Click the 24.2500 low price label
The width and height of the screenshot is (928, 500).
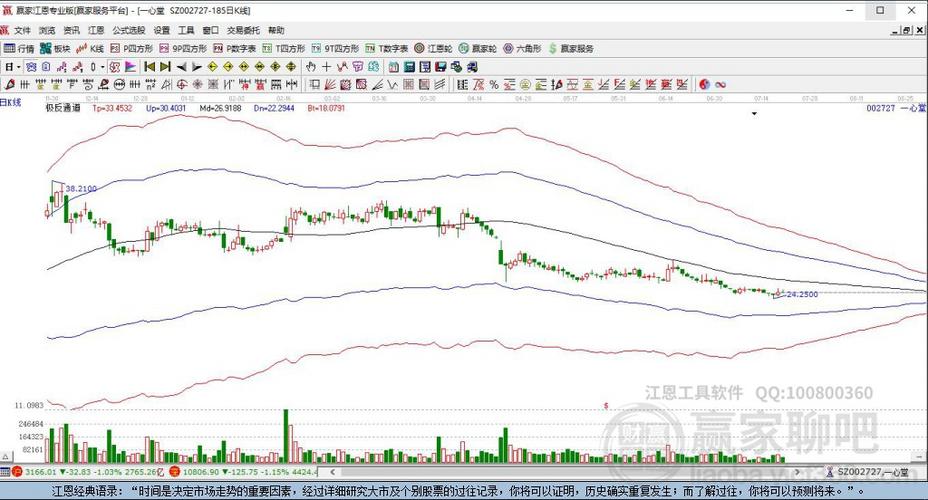point(802,294)
